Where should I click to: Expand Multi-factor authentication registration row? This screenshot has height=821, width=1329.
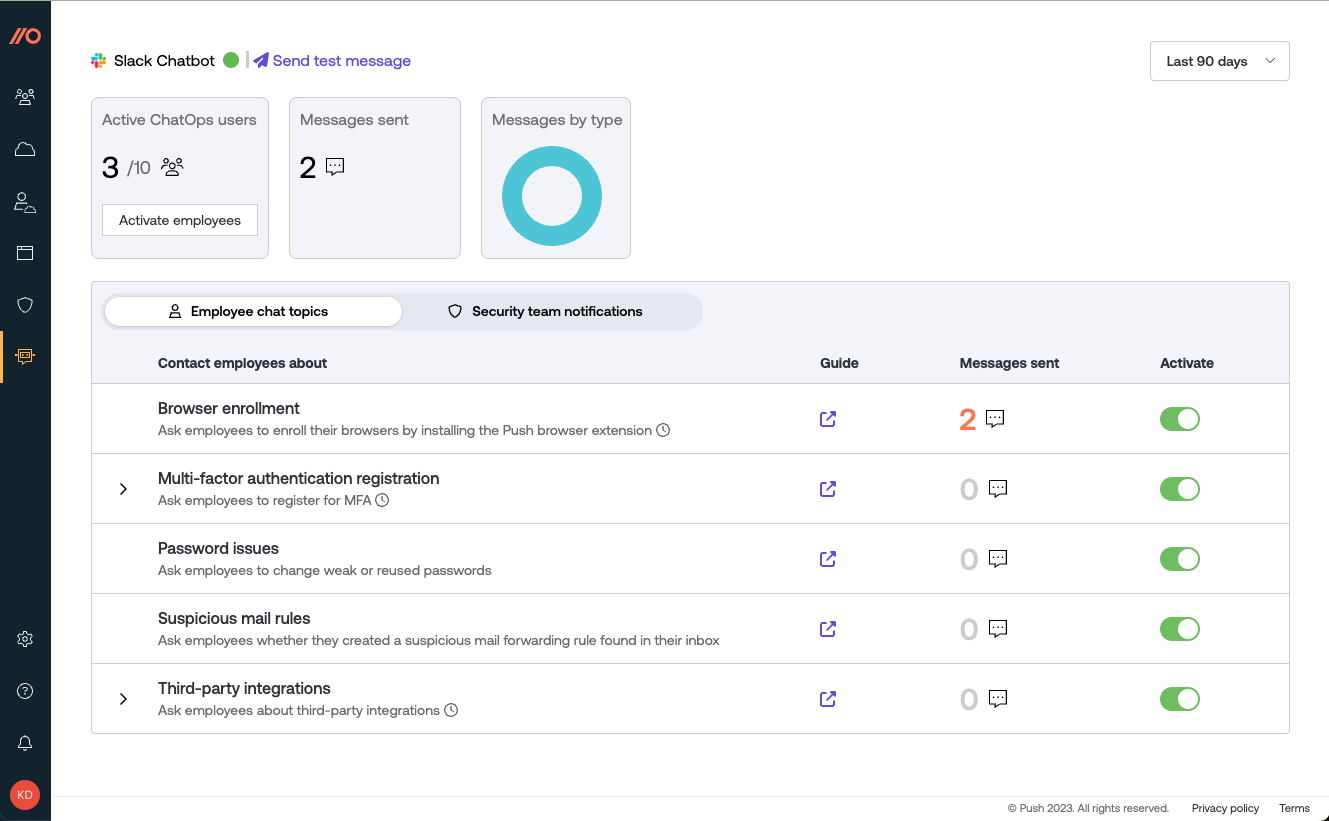point(123,489)
